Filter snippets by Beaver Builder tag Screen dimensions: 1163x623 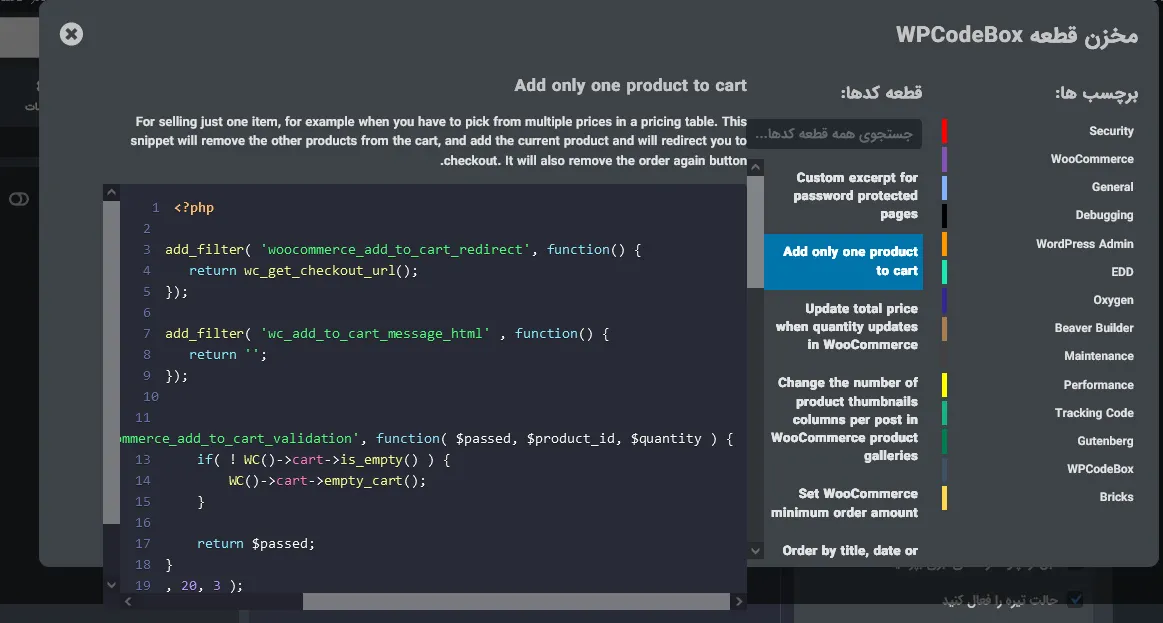coord(1093,328)
